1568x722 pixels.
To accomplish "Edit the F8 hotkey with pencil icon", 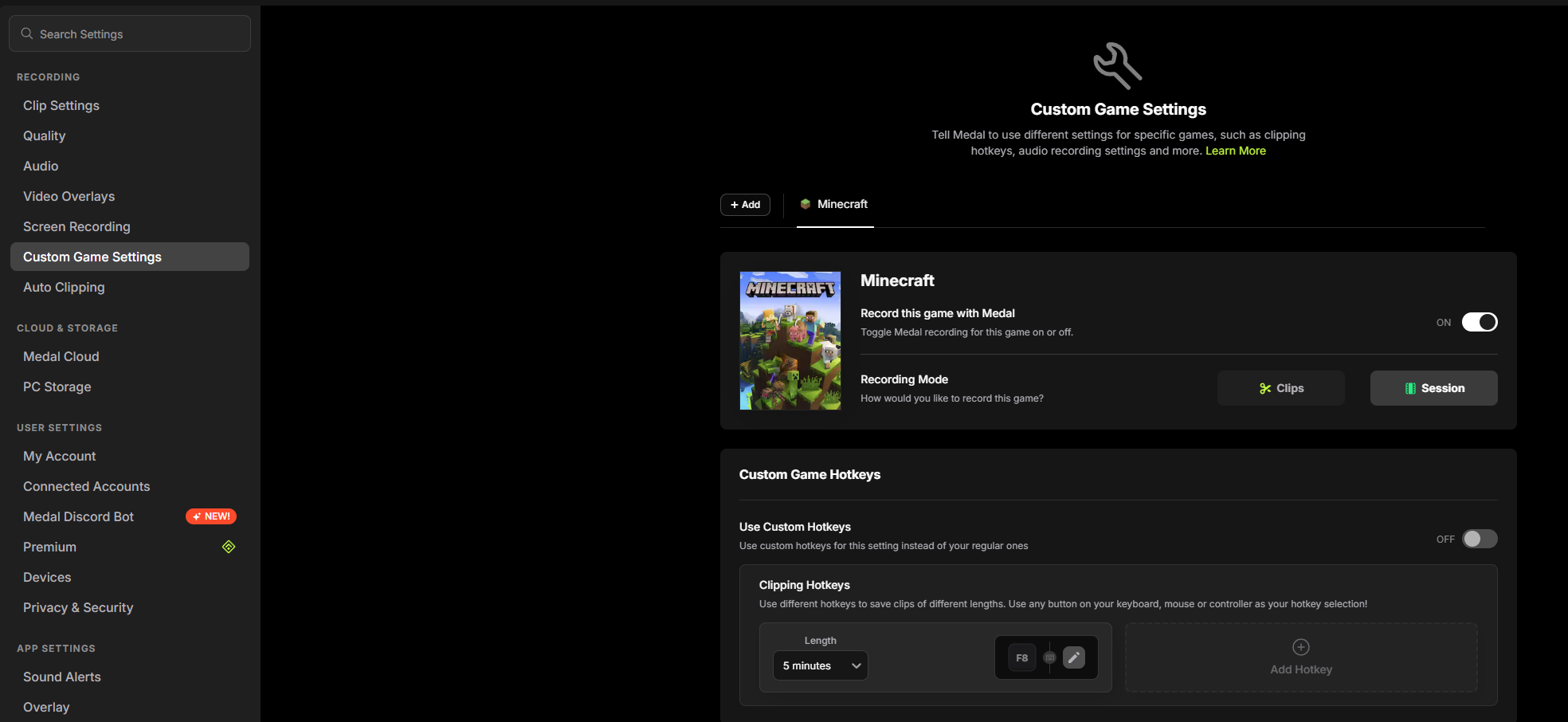I will click(x=1074, y=657).
